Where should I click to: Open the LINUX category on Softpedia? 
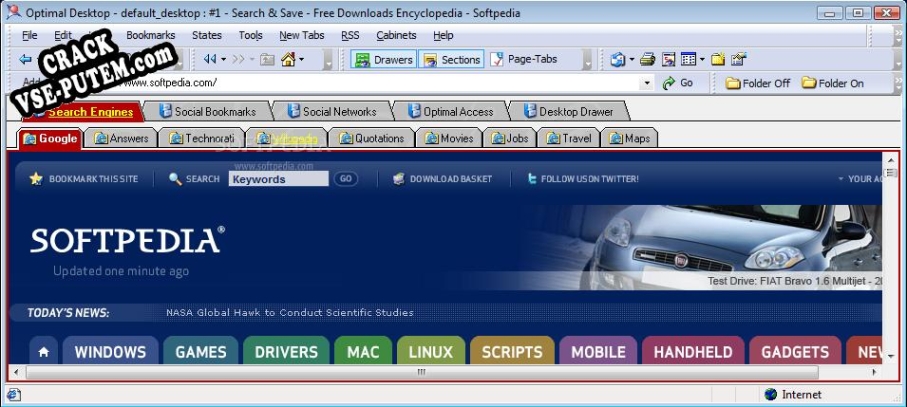tap(431, 352)
